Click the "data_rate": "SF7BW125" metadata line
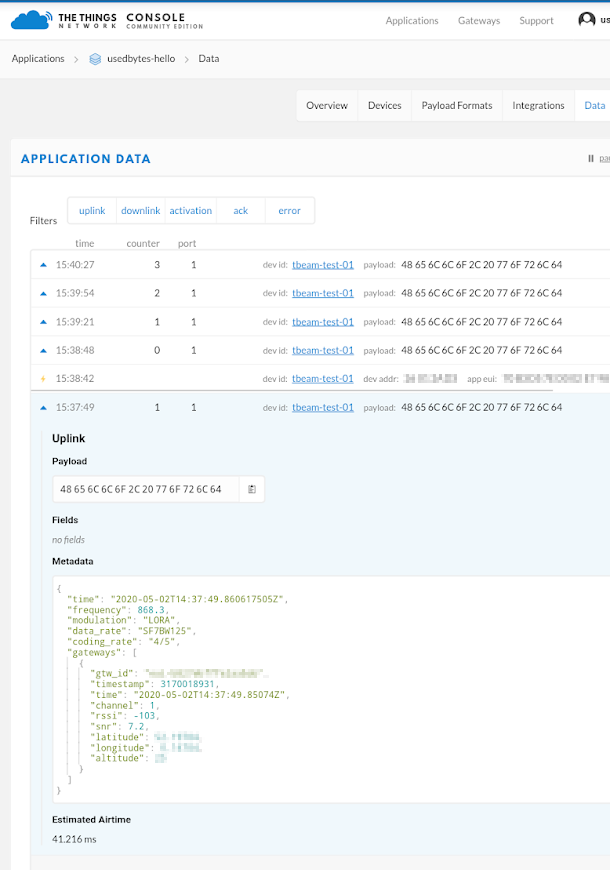The image size is (610, 870). point(132,631)
